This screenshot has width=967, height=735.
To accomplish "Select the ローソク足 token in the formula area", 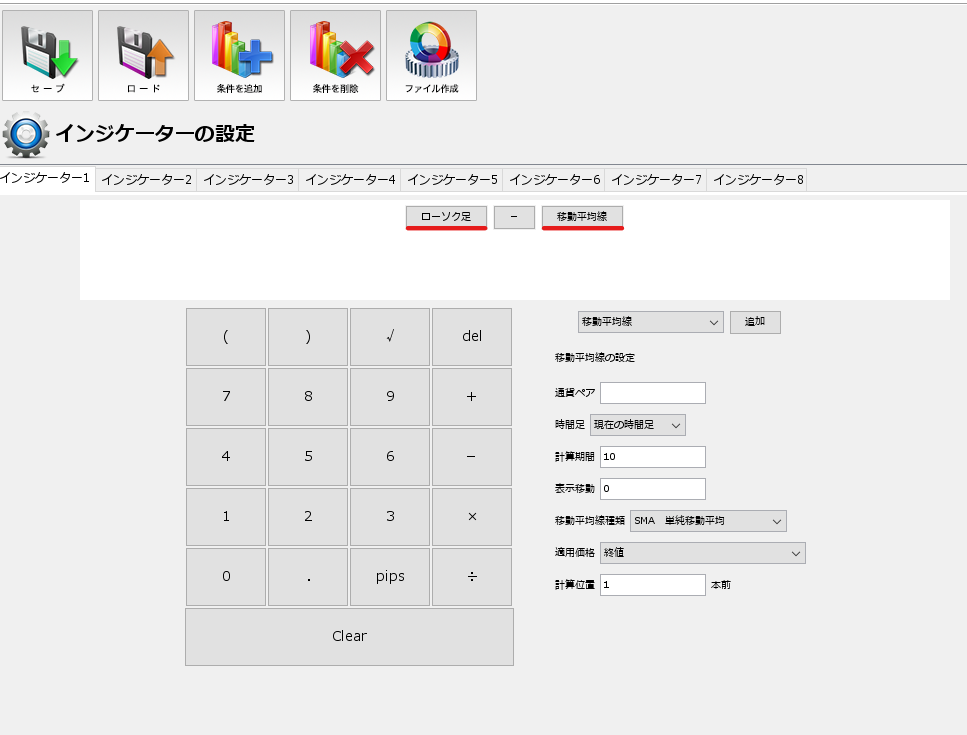I will pyautogui.click(x=445, y=216).
